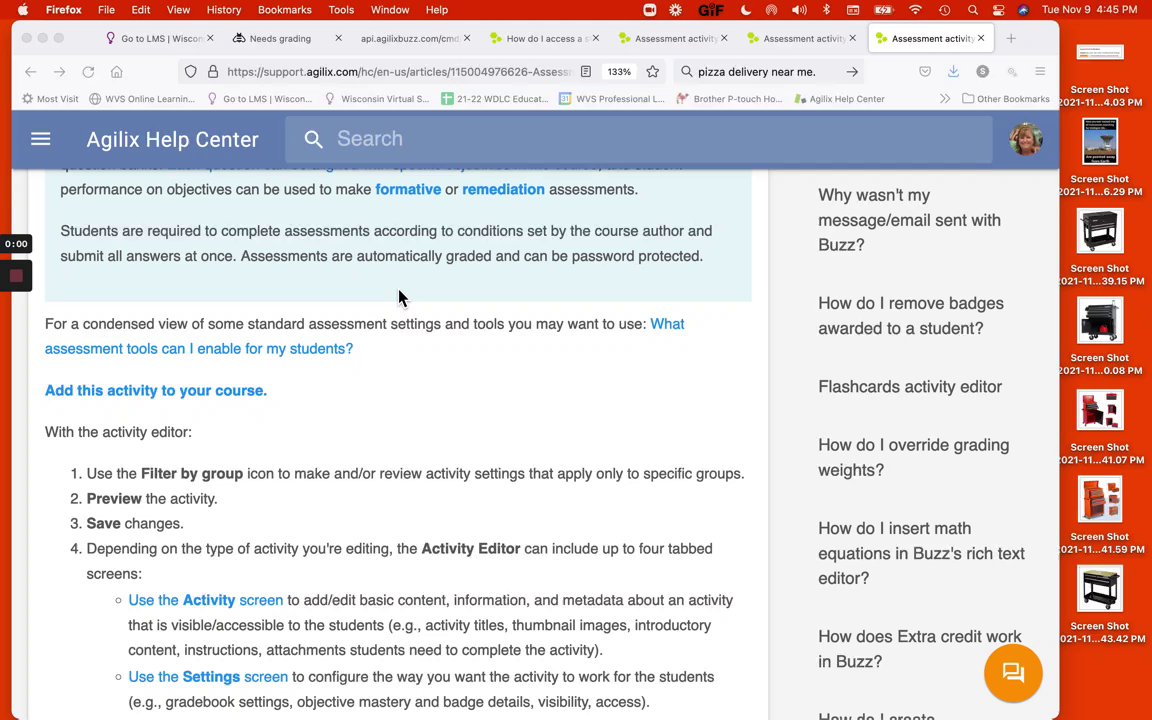The image size is (1152, 720).
Task: Open the Firefox application menu icon
Action: 1040,71
